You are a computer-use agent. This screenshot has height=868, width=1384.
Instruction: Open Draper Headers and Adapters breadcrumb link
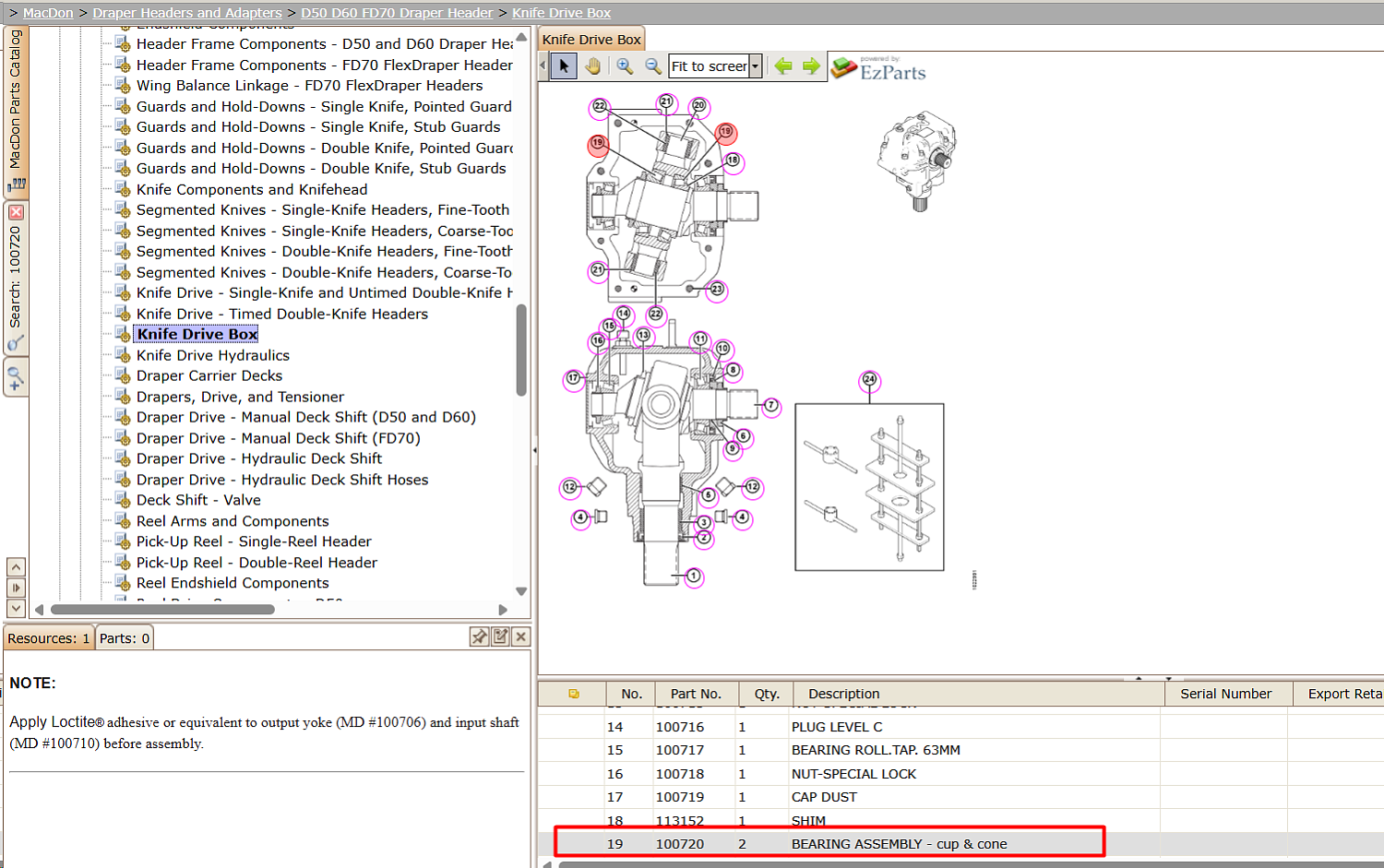(x=187, y=13)
